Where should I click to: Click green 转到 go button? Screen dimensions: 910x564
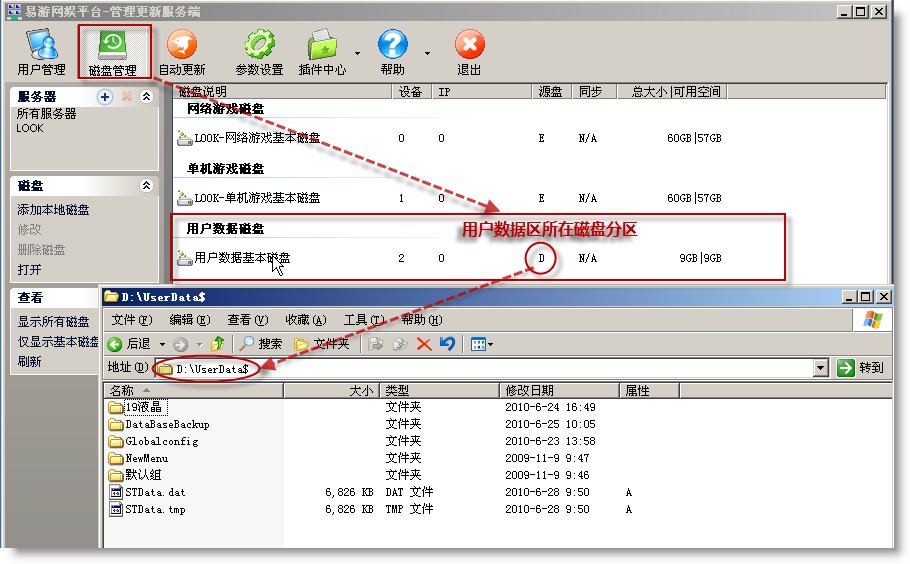pyautogui.click(x=861, y=368)
